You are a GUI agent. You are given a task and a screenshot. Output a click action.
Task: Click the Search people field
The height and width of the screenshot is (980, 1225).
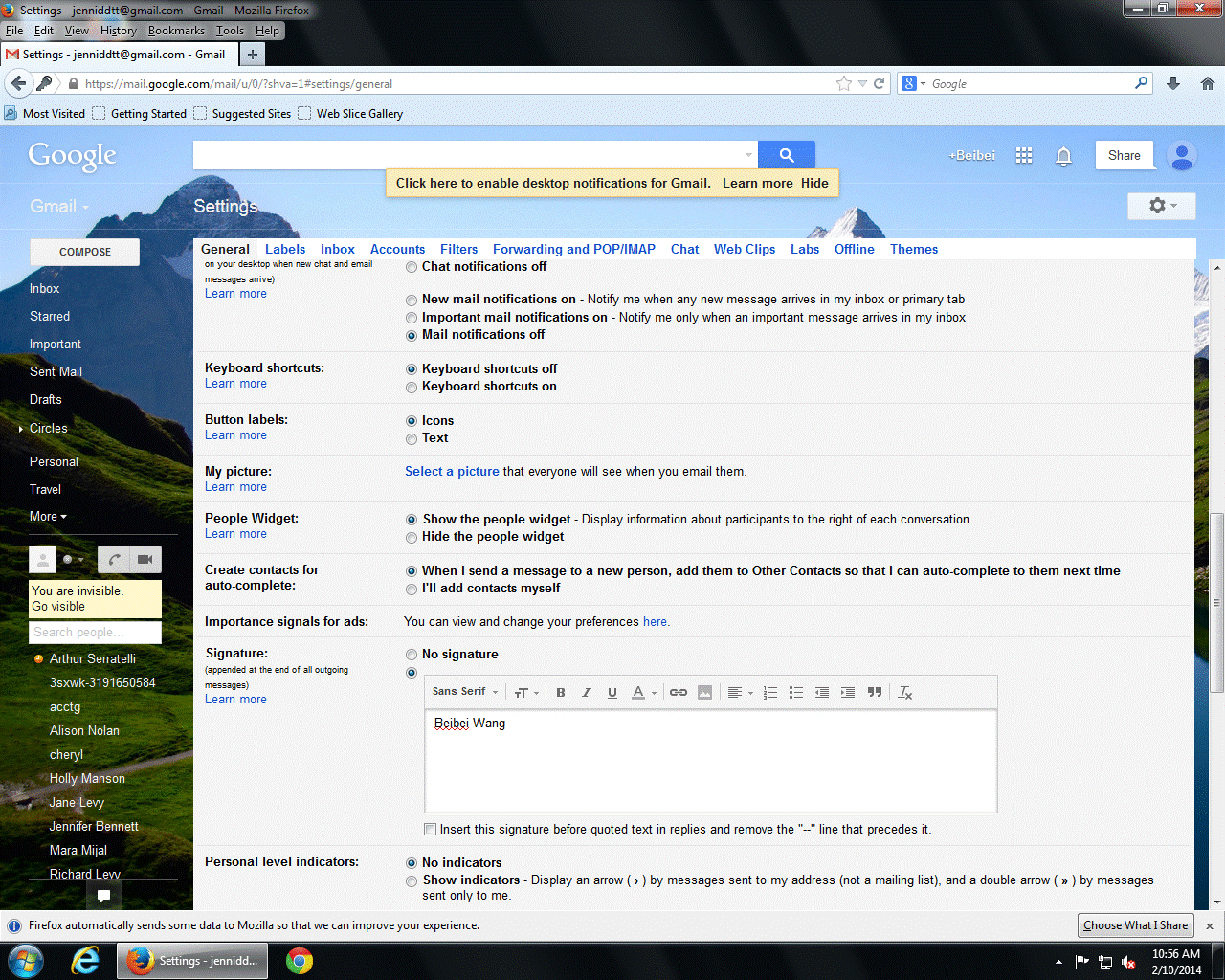point(95,633)
